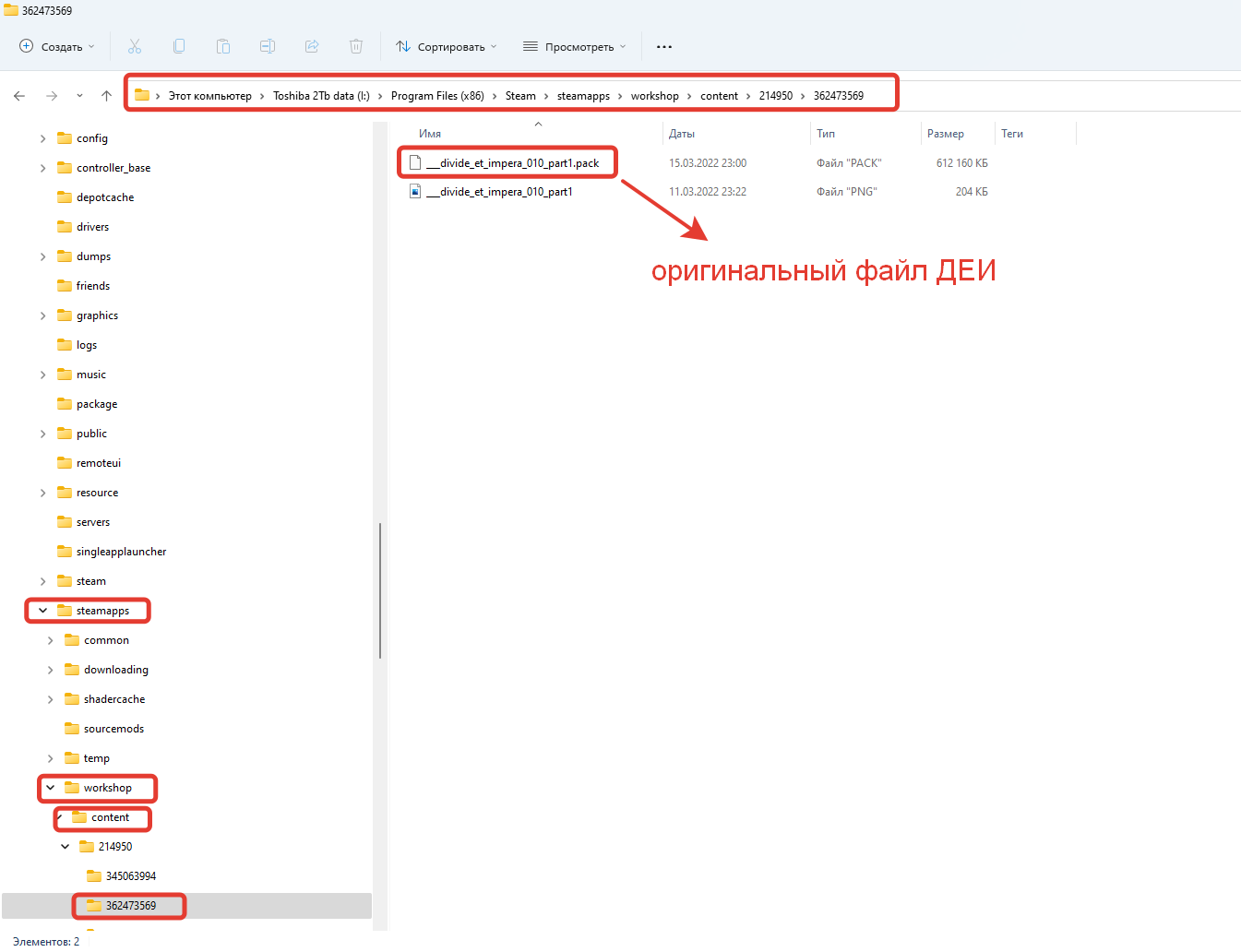Expand the public folder node
Image resolution: width=1241 pixels, height=952 pixels.
(42, 434)
